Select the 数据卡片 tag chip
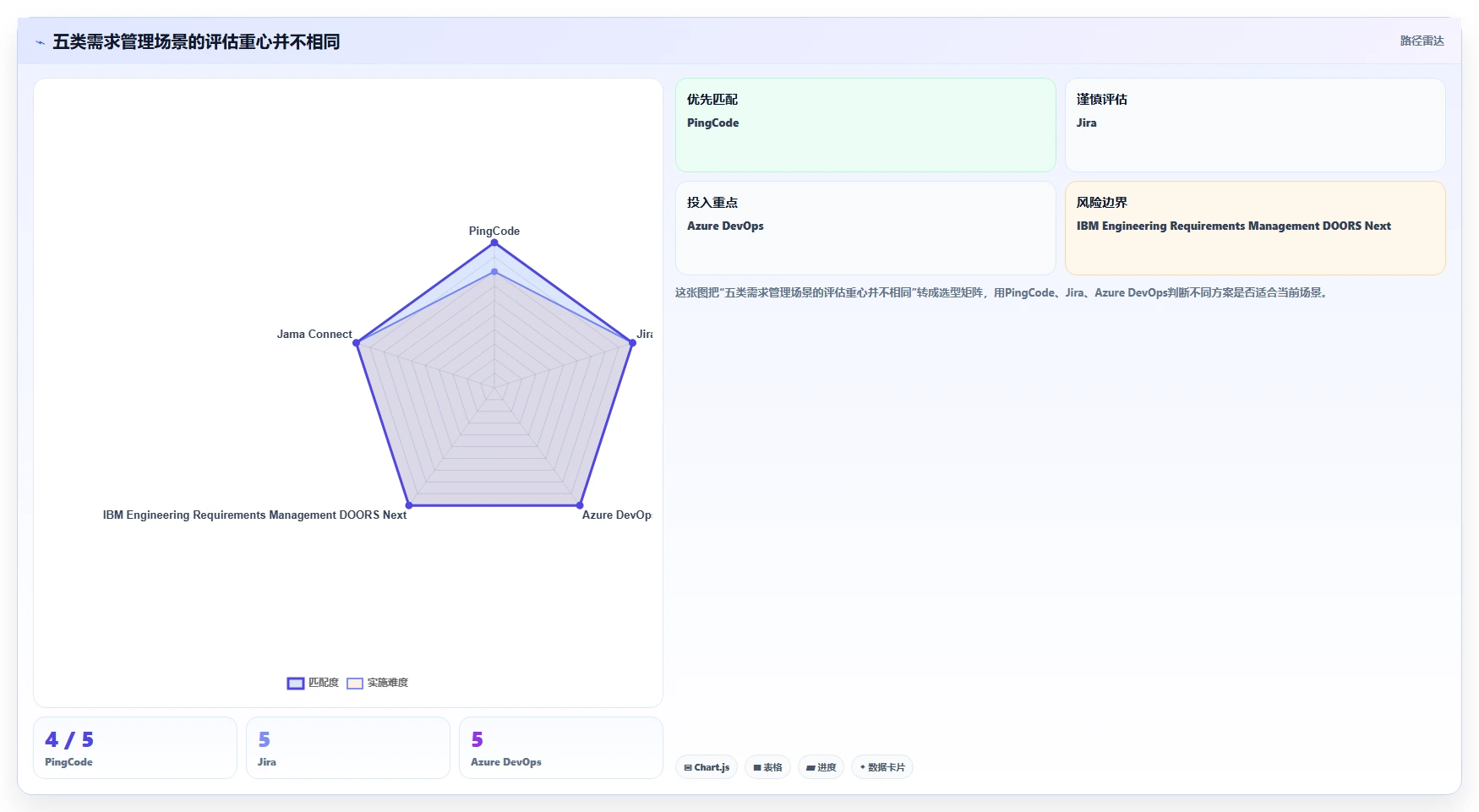Viewport: 1479px width, 812px height. [x=882, y=767]
